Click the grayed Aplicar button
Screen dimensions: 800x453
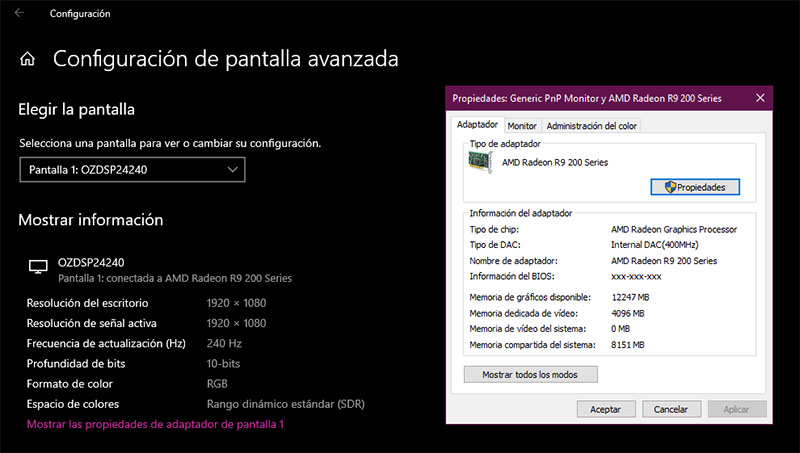point(736,409)
